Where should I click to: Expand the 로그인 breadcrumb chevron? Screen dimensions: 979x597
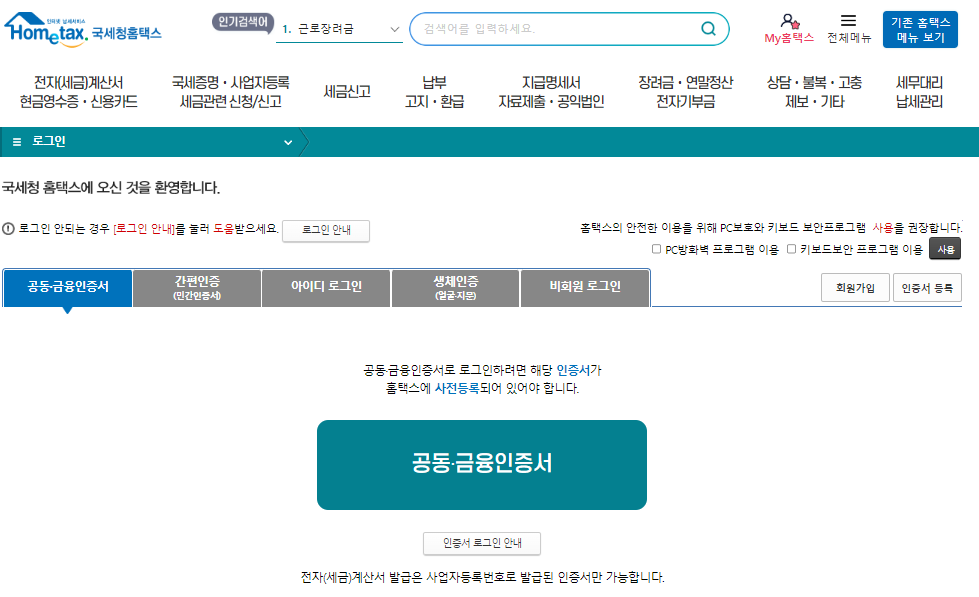[x=289, y=142]
